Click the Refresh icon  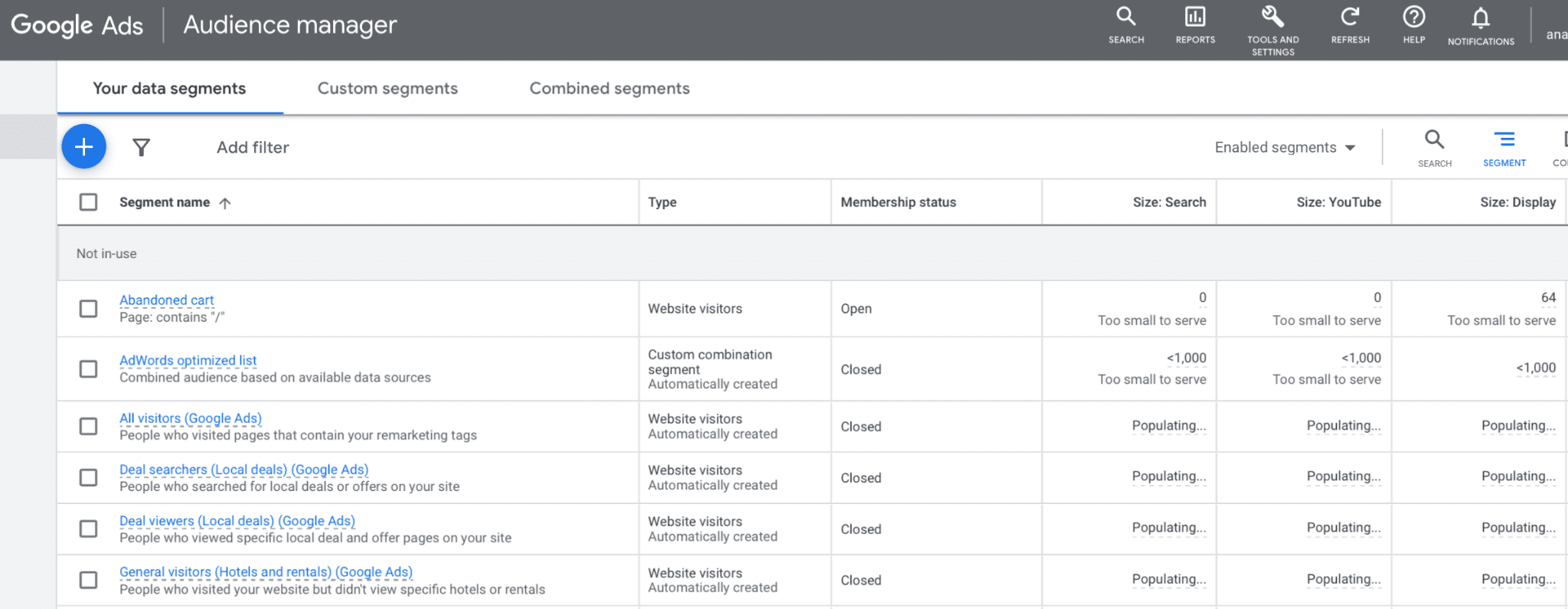click(x=1350, y=26)
